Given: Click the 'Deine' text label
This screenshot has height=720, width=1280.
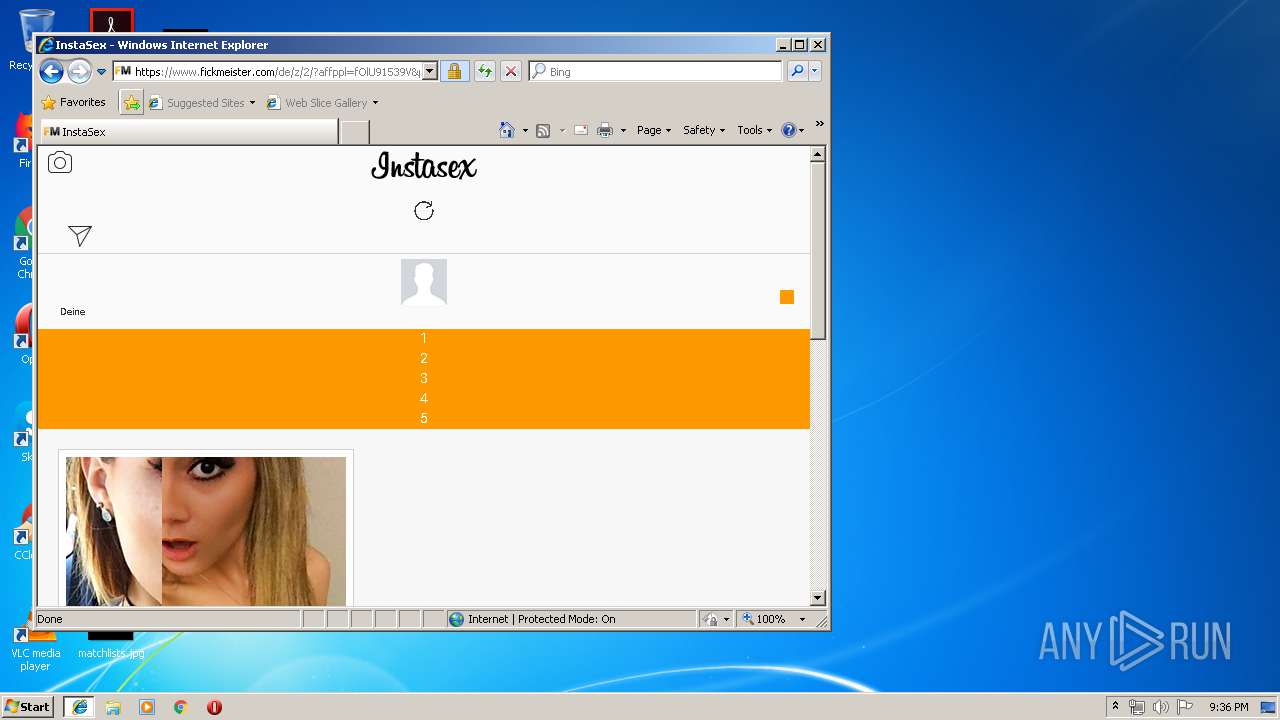Looking at the screenshot, I should 73,312.
